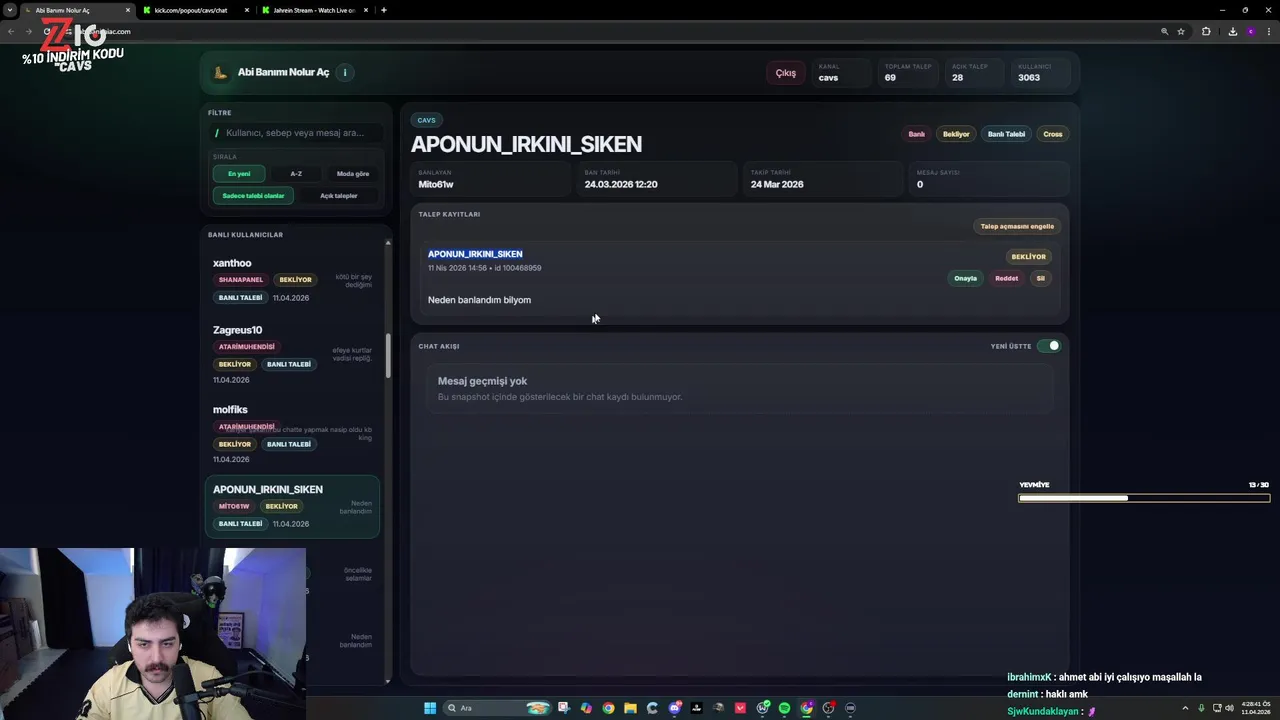
Task: Select Zagreus10 in banned users list
Action: (292, 355)
